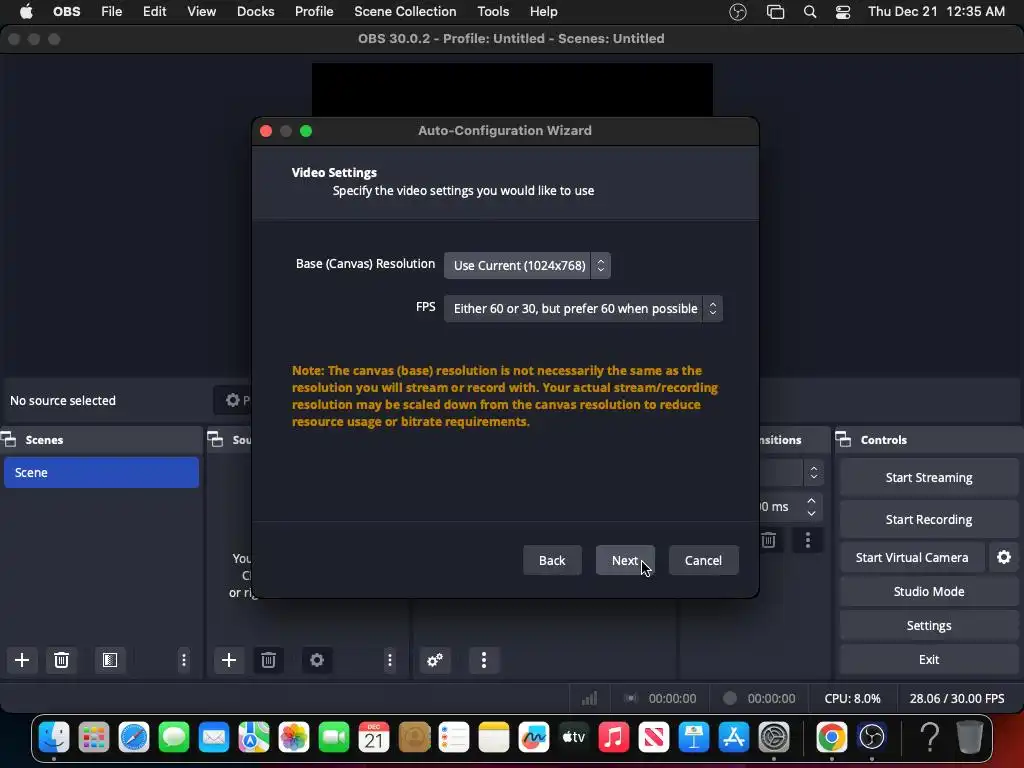Open transition properties three-dot menu

point(808,540)
